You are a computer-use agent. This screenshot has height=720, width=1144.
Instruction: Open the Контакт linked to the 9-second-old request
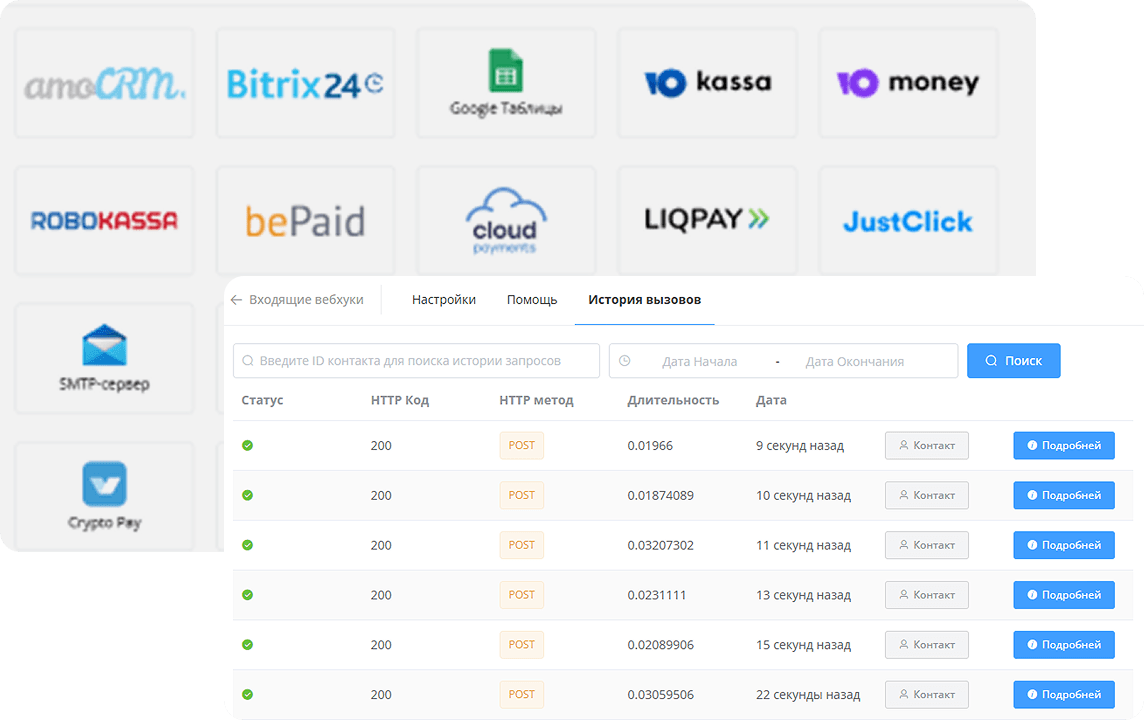click(x=926, y=445)
